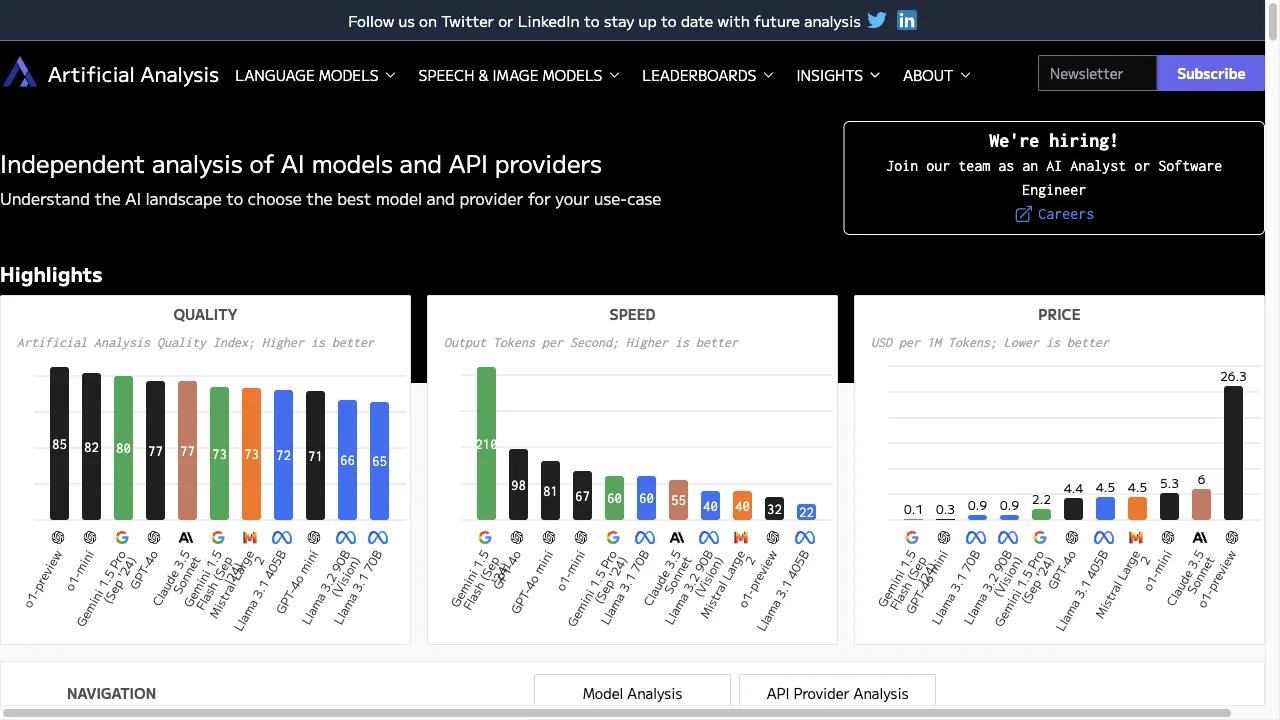Click Mistral logo under Mistral Large 2 in Speed chart

(741, 538)
